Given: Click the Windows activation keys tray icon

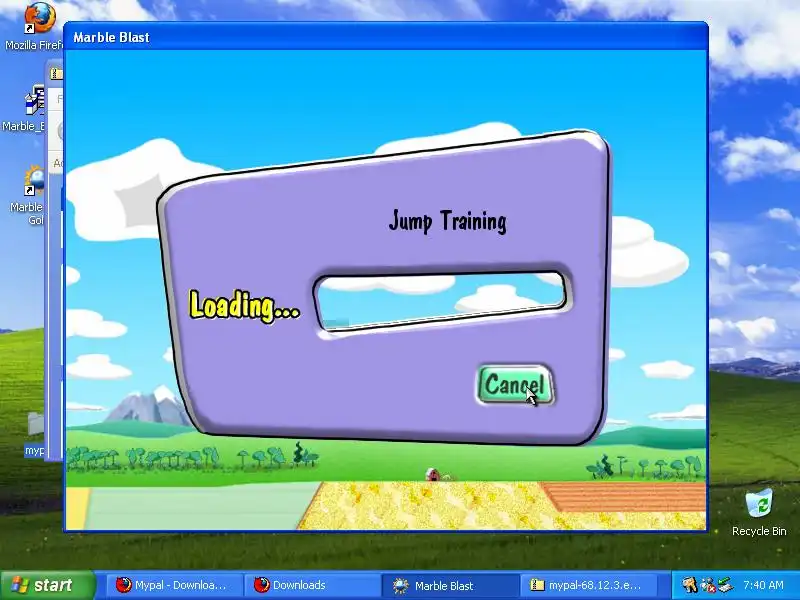Looking at the screenshot, I should coord(689,585).
